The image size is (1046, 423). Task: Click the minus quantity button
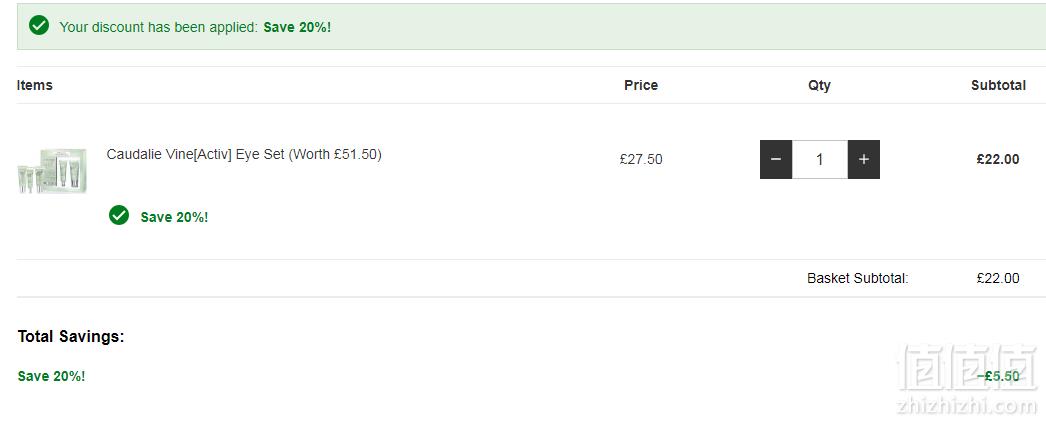776,159
